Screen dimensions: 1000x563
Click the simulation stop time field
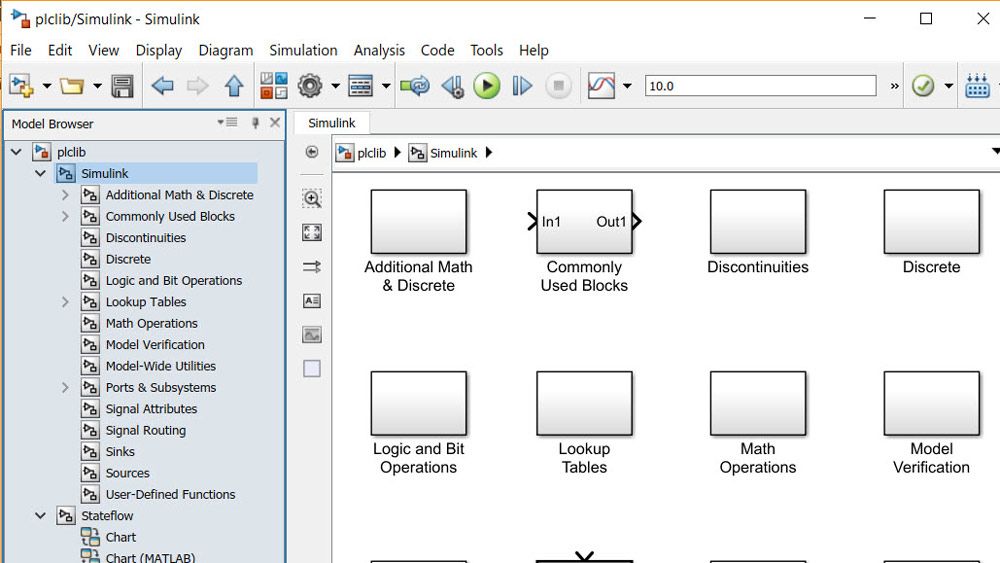pyautogui.click(x=760, y=86)
